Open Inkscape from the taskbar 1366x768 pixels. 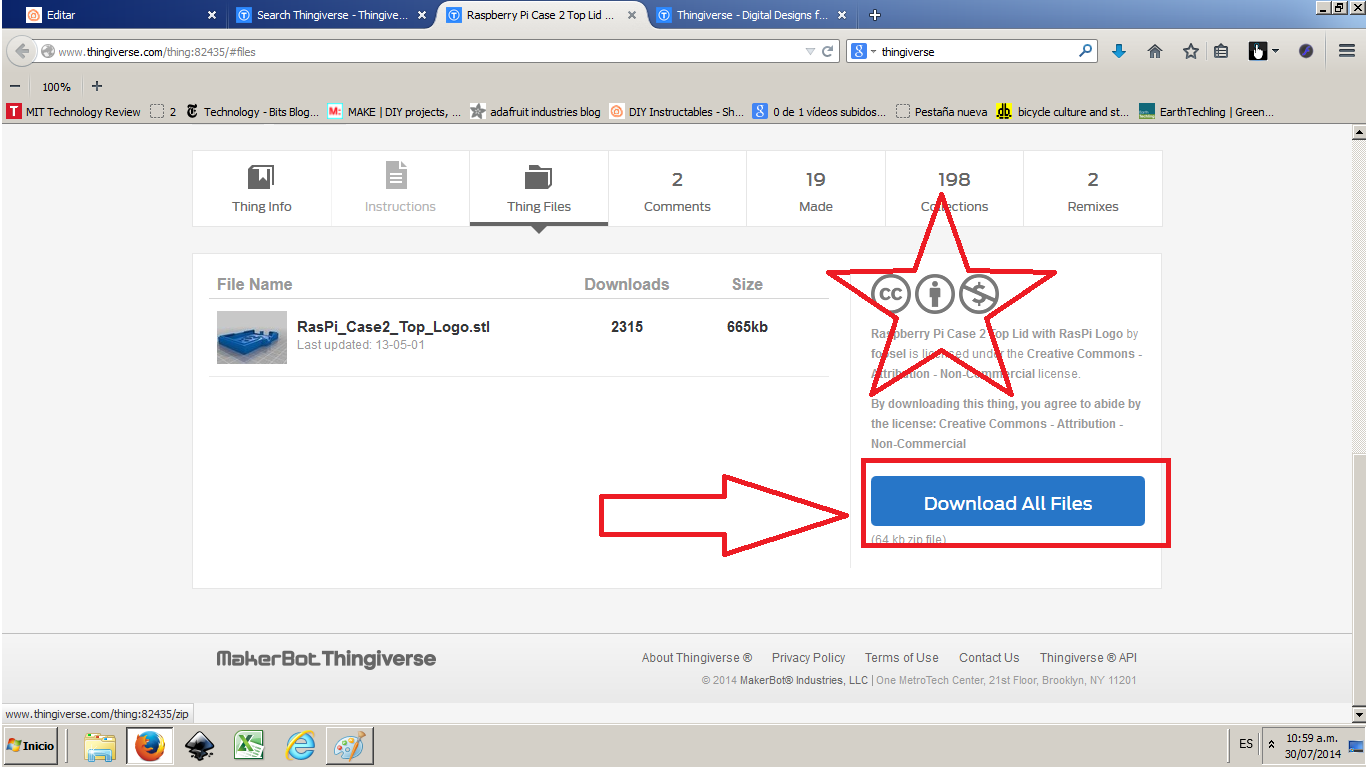click(200, 746)
